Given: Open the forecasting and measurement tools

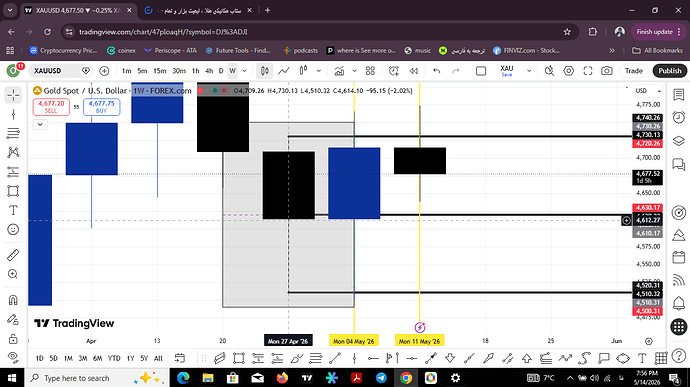Looking at the screenshot, I should click(x=13, y=172).
